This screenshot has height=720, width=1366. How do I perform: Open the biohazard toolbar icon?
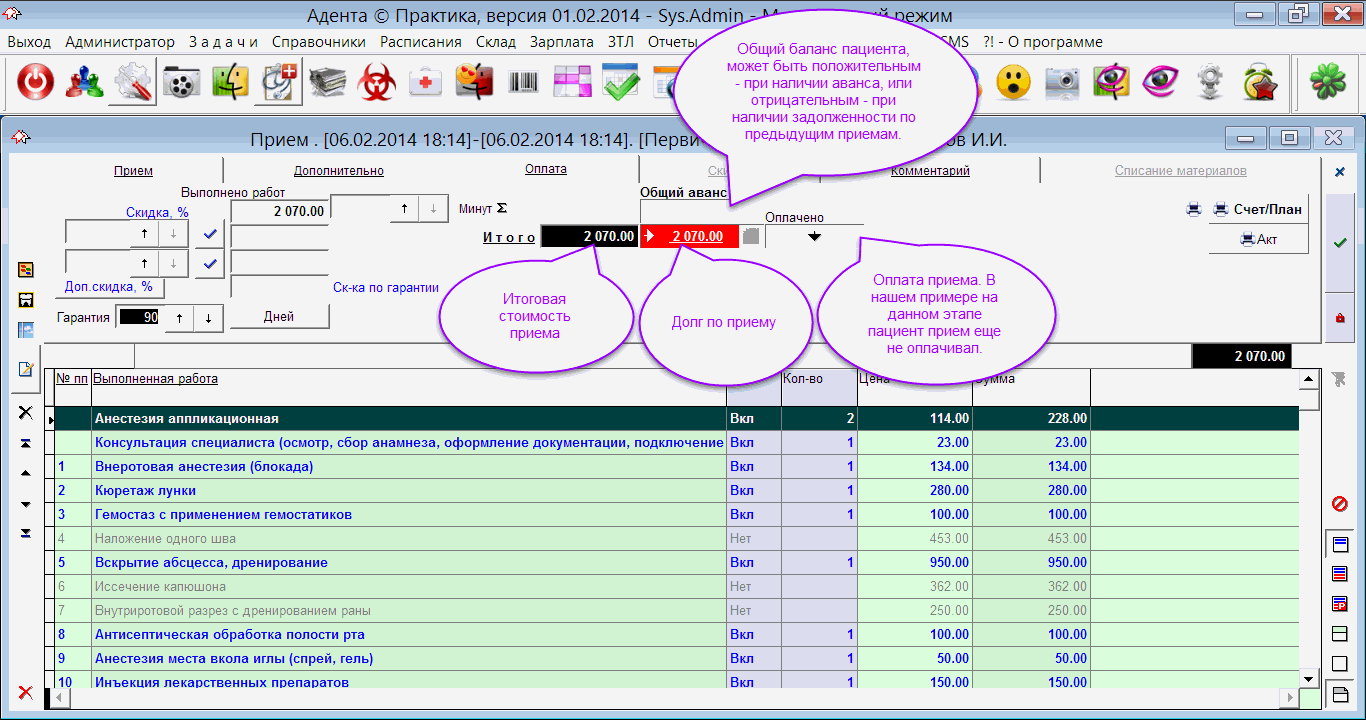click(376, 83)
